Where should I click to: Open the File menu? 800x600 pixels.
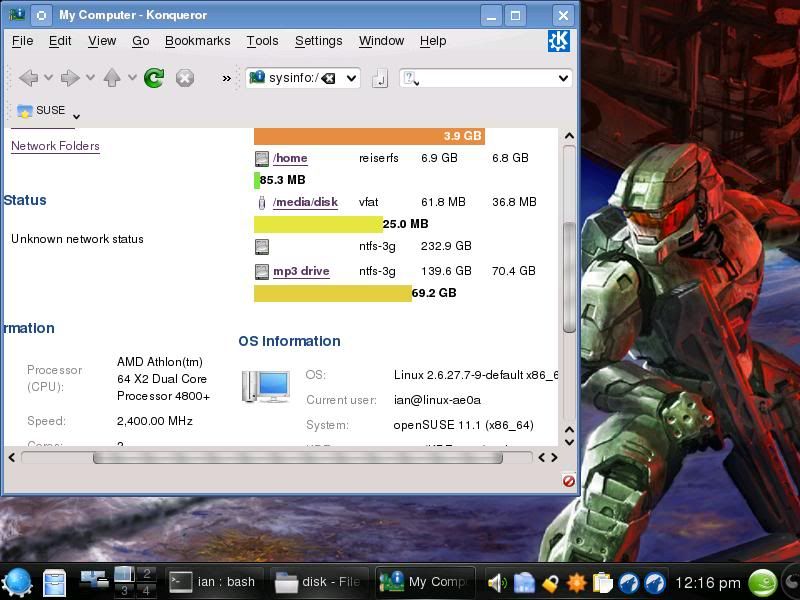(x=22, y=41)
